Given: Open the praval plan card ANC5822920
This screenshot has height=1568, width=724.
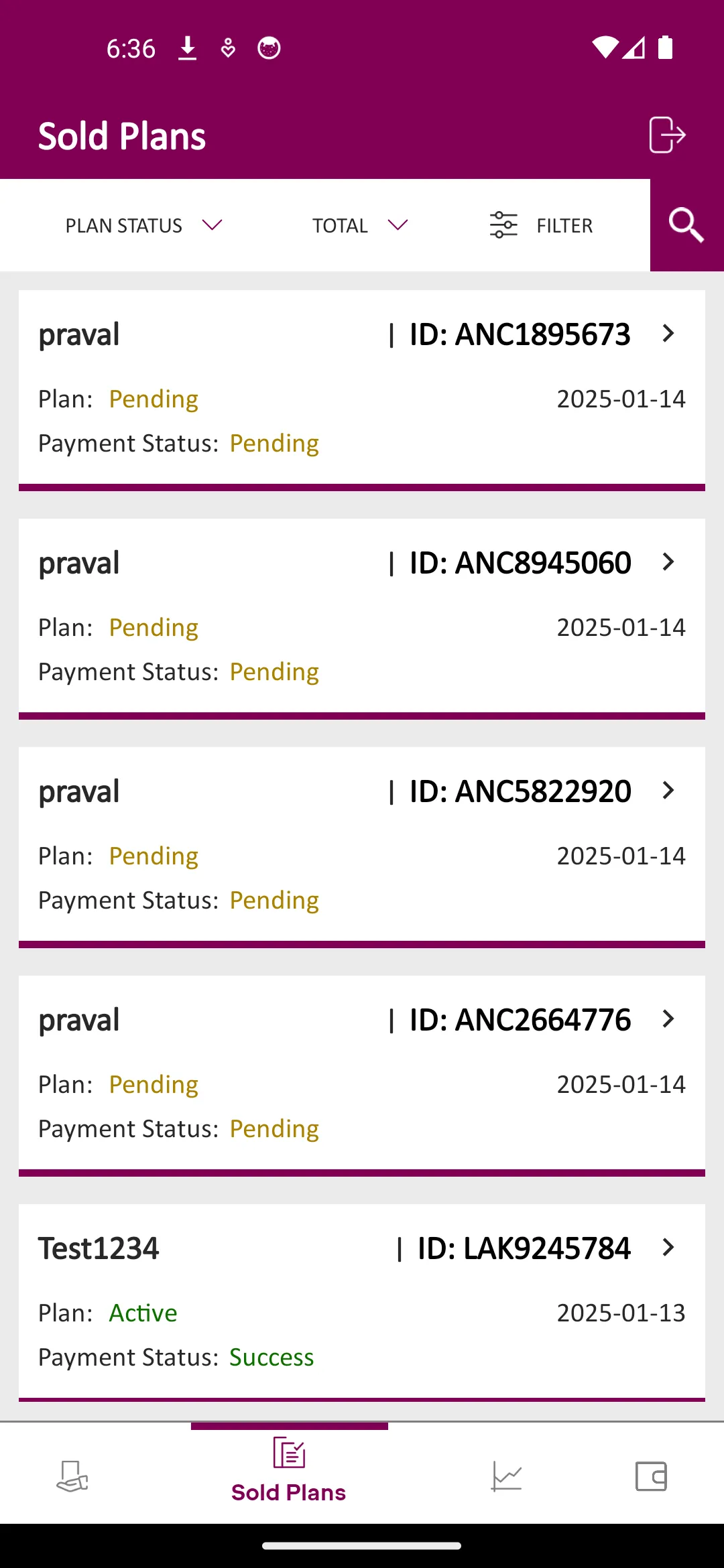Looking at the screenshot, I should pyautogui.click(x=362, y=848).
